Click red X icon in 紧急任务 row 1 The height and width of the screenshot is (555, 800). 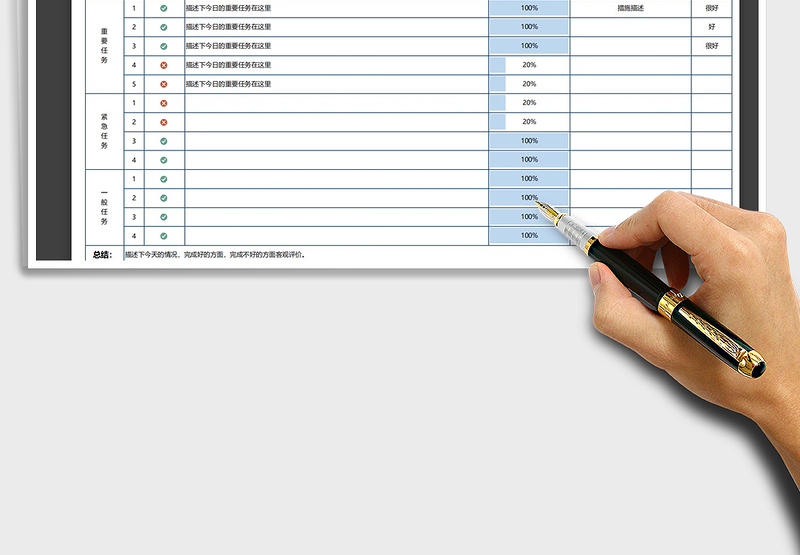(x=164, y=103)
